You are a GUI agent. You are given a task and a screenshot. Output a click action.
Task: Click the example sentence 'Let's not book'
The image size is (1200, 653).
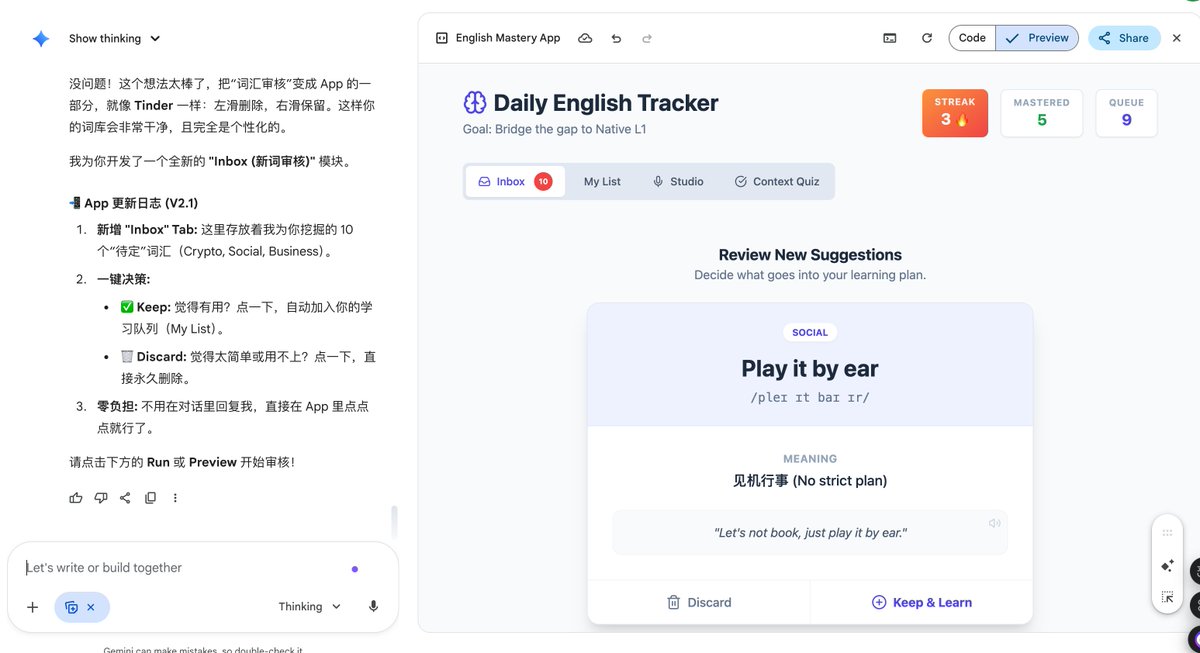(x=810, y=533)
